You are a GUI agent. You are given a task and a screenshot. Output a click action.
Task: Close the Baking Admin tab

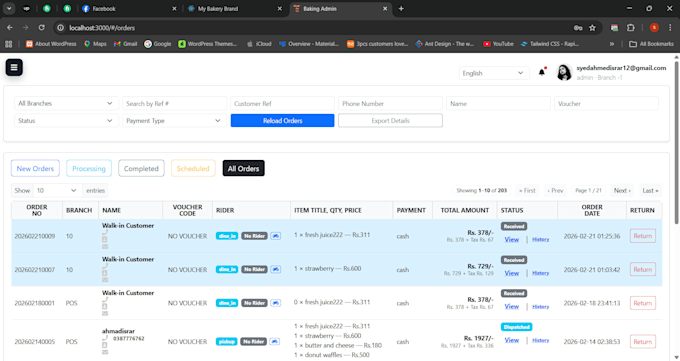pos(385,9)
